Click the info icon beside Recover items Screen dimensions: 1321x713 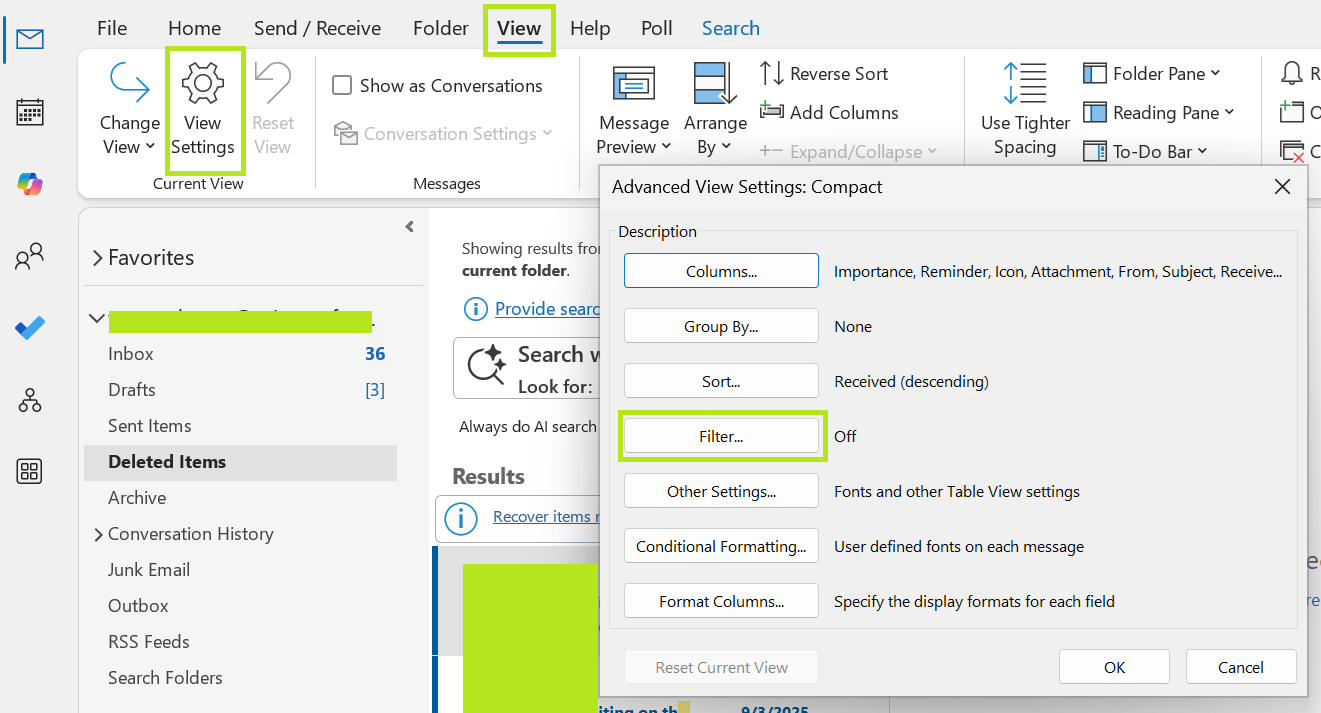pyautogui.click(x=460, y=517)
